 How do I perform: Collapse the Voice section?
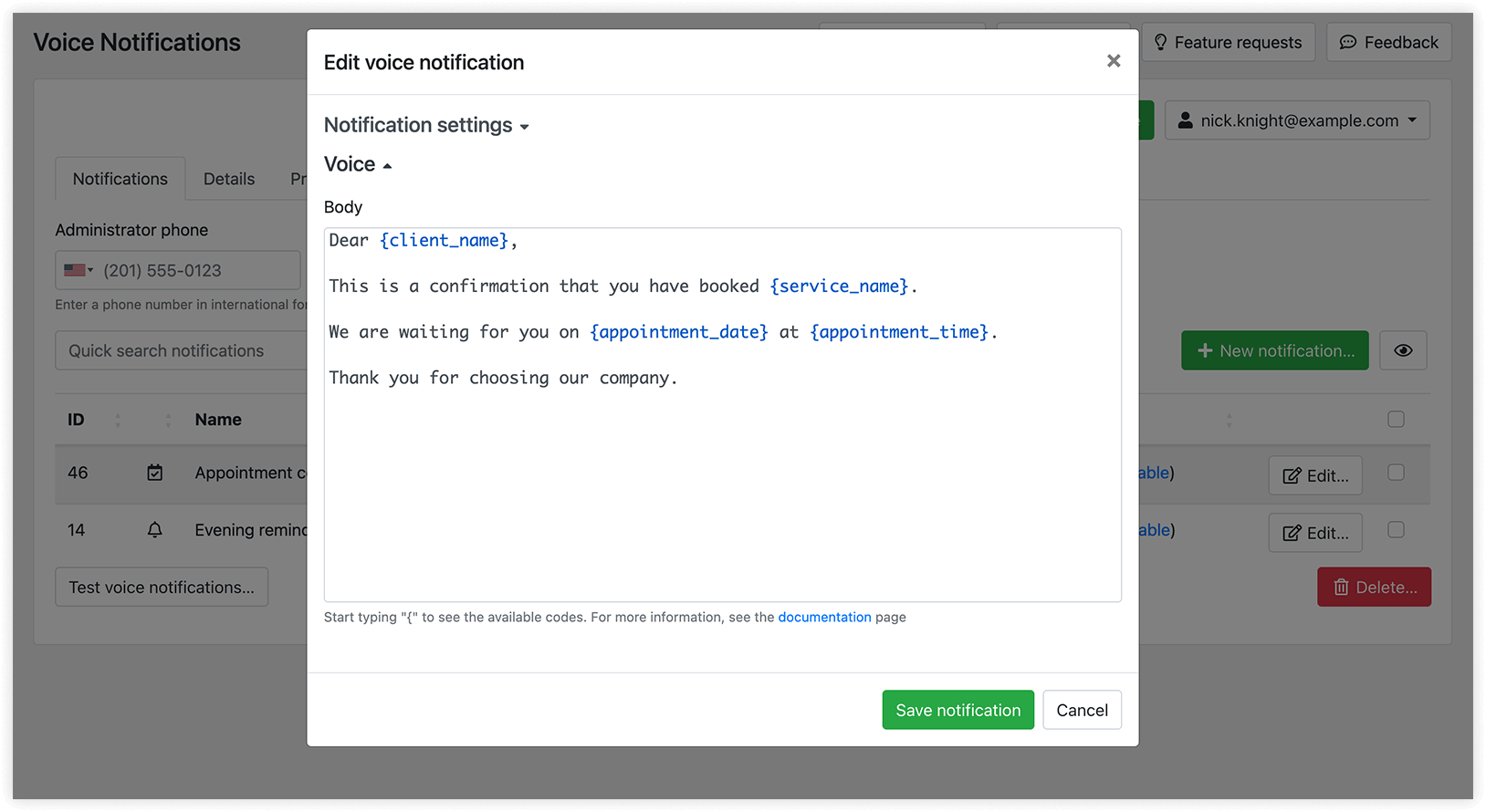click(358, 164)
